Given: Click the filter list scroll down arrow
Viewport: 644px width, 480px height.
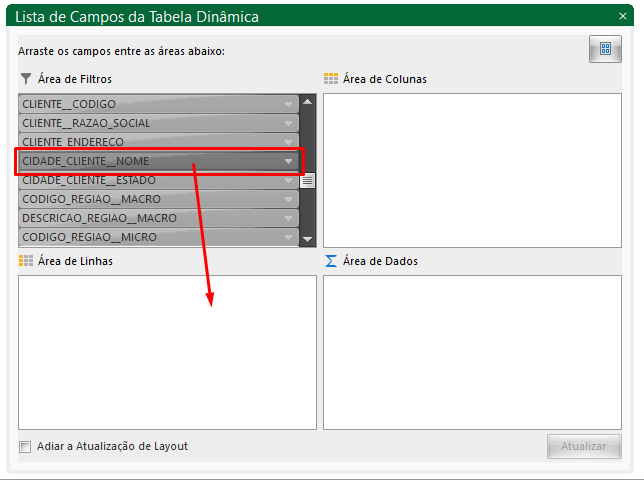Looking at the screenshot, I should click(x=307, y=239).
